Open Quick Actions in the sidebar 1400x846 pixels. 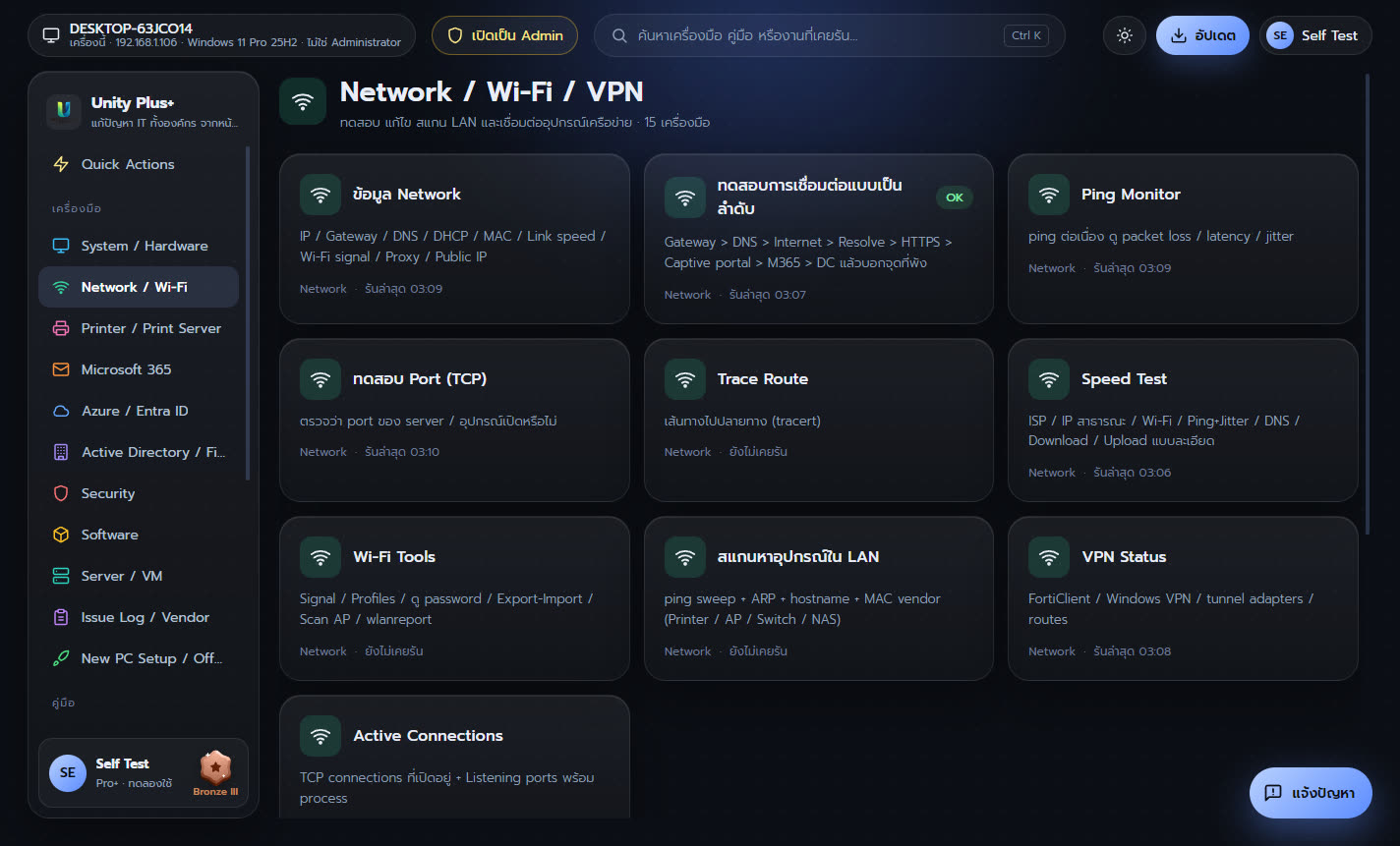click(x=139, y=164)
